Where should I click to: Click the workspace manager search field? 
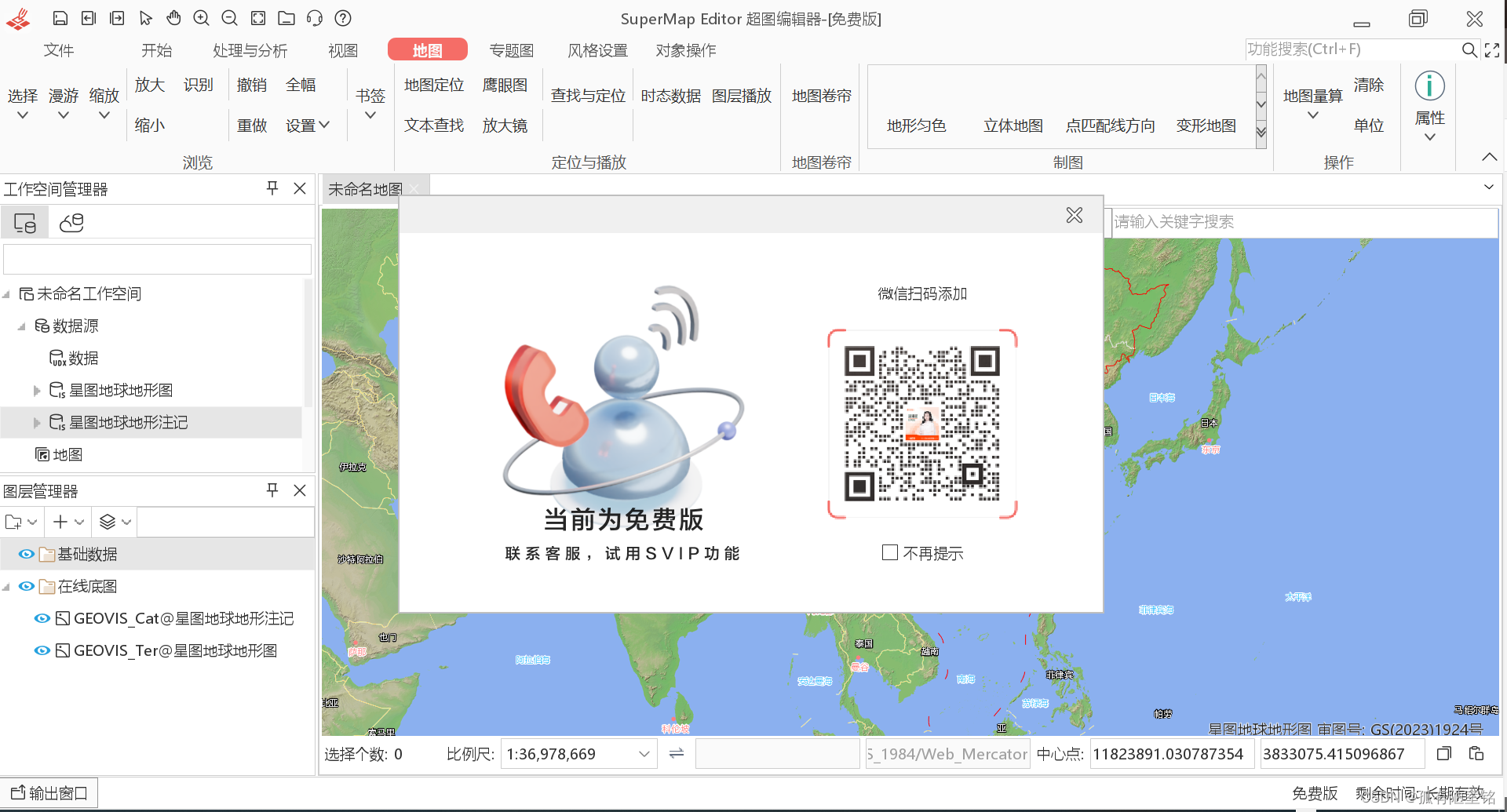[x=157, y=259]
